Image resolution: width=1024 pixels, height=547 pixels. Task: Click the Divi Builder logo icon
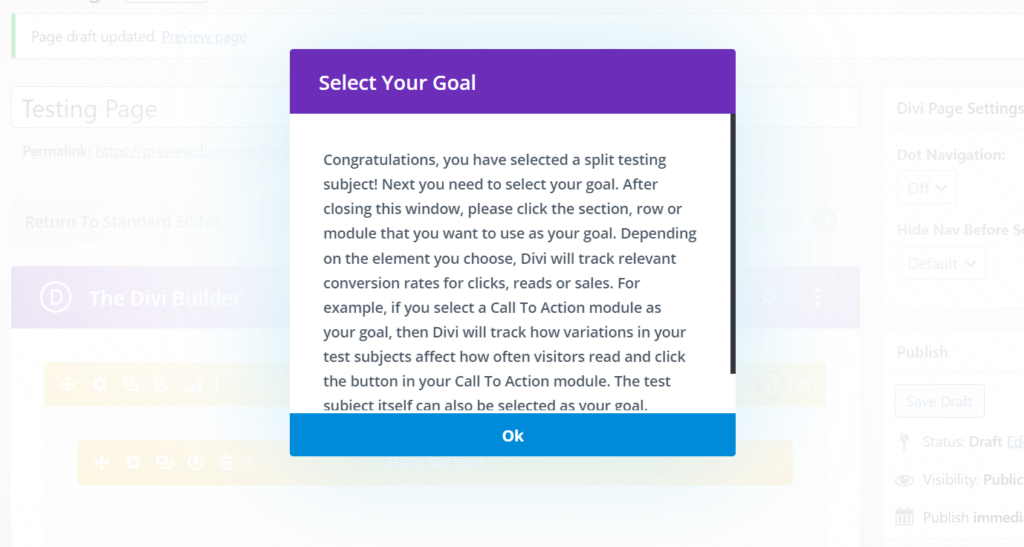(56, 298)
